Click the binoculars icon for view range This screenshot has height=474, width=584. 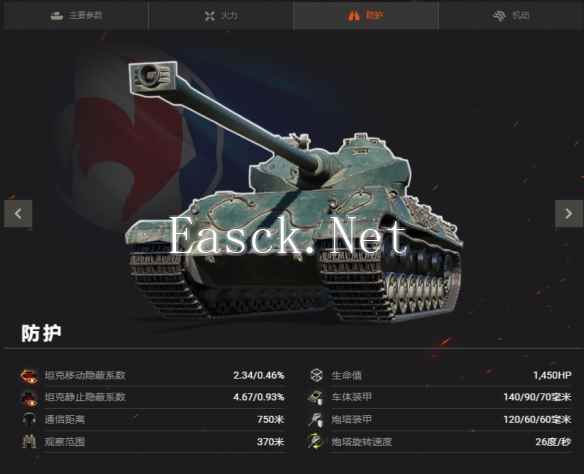tap(29, 442)
